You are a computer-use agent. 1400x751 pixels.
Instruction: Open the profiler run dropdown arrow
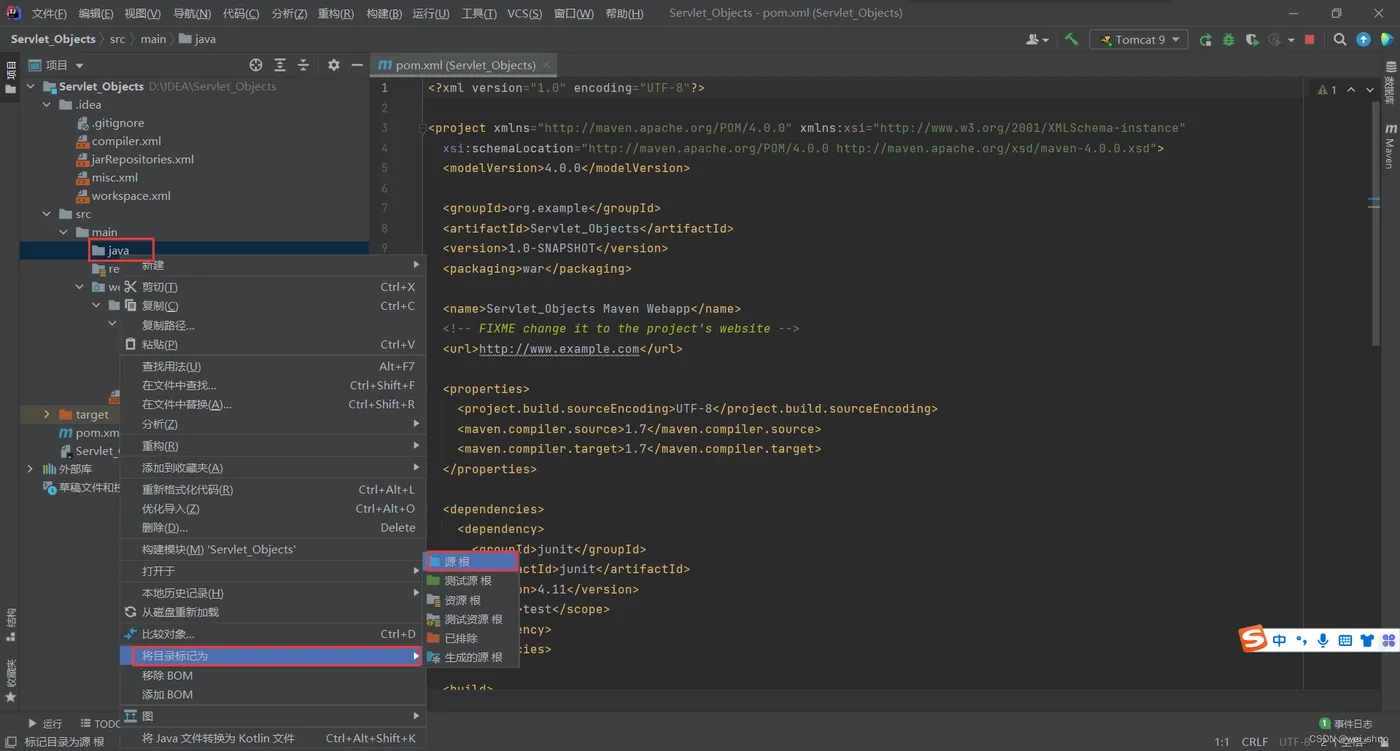1291,40
